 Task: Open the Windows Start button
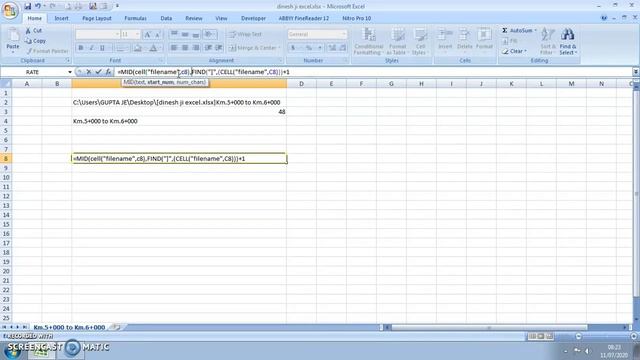click(x=12, y=351)
